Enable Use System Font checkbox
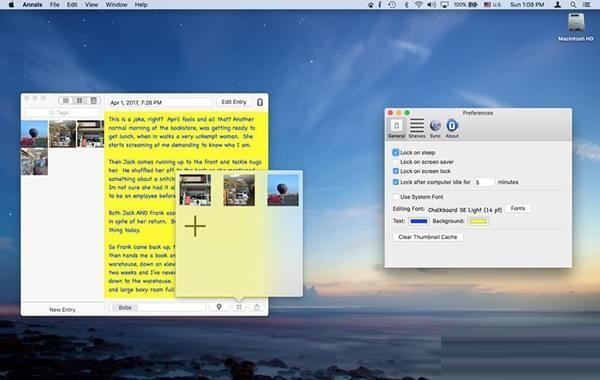The width and height of the screenshot is (600, 380). (x=396, y=197)
